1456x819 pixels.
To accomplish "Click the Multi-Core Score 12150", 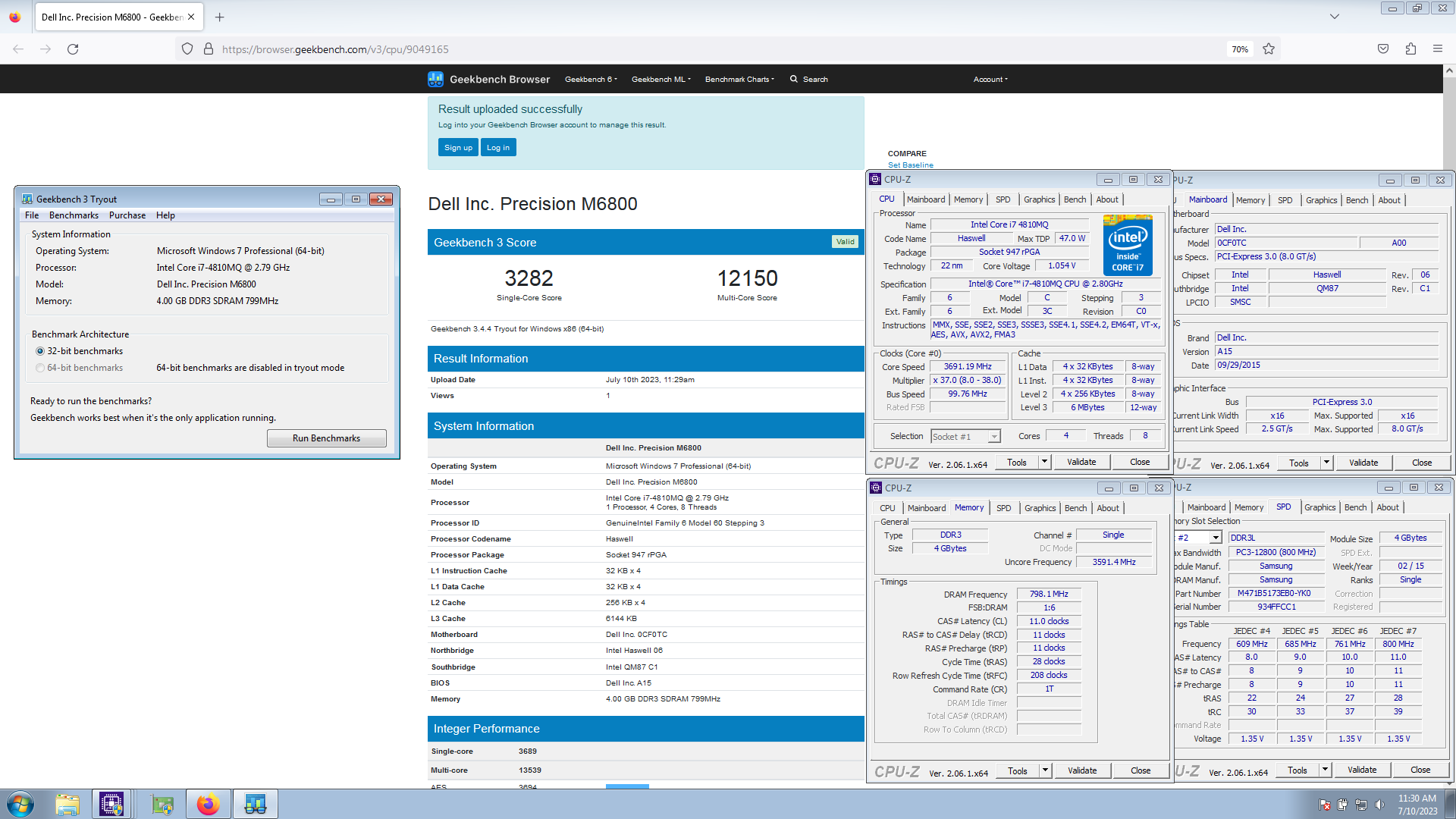I will pos(748,278).
